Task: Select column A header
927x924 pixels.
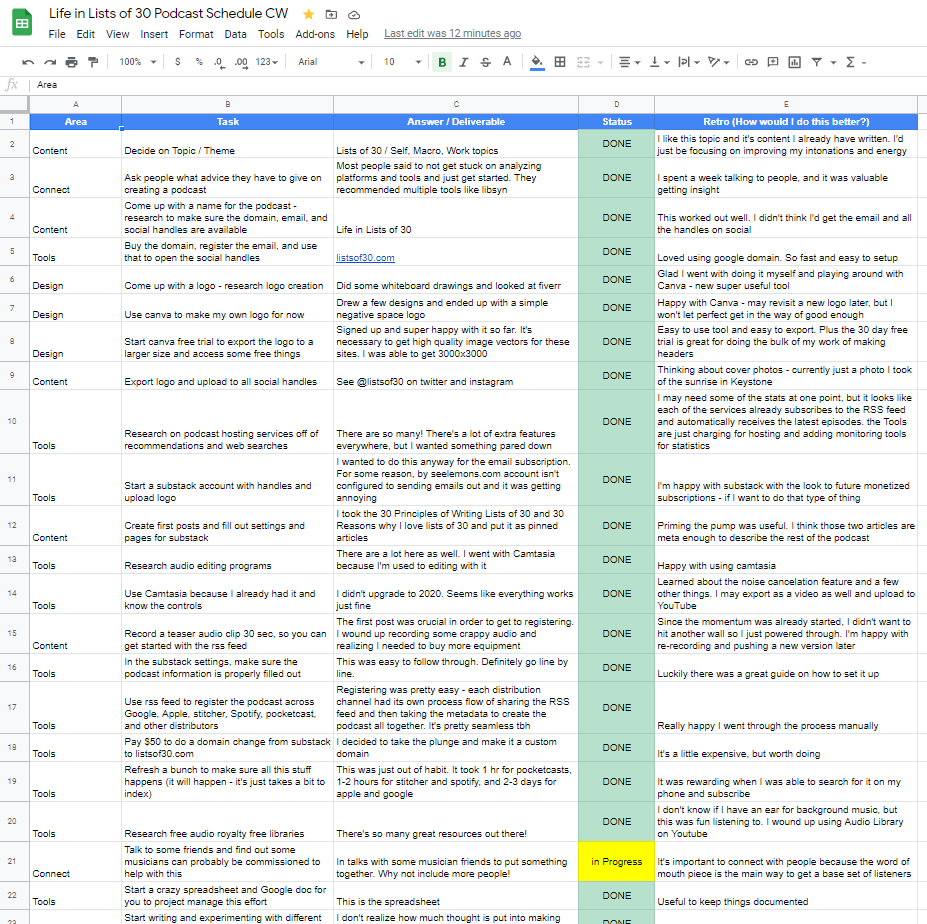Action: (76, 104)
